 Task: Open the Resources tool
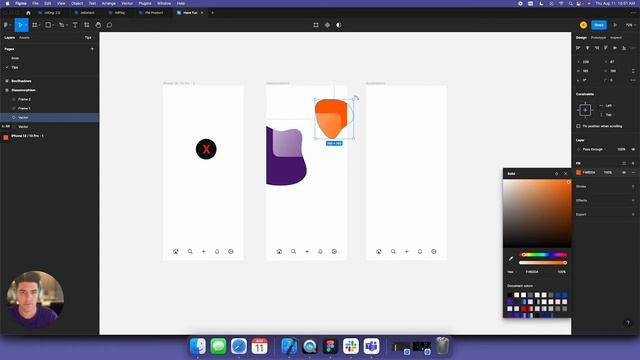point(87,25)
